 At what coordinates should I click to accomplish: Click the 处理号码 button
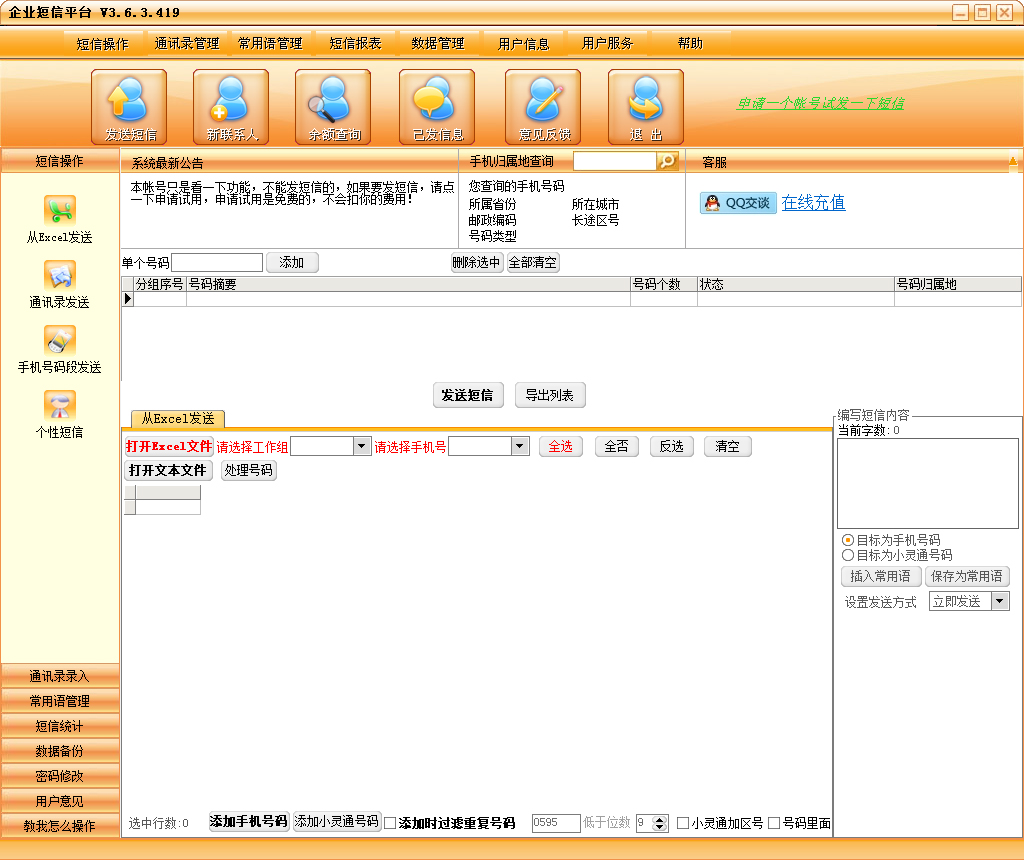[249, 470]
